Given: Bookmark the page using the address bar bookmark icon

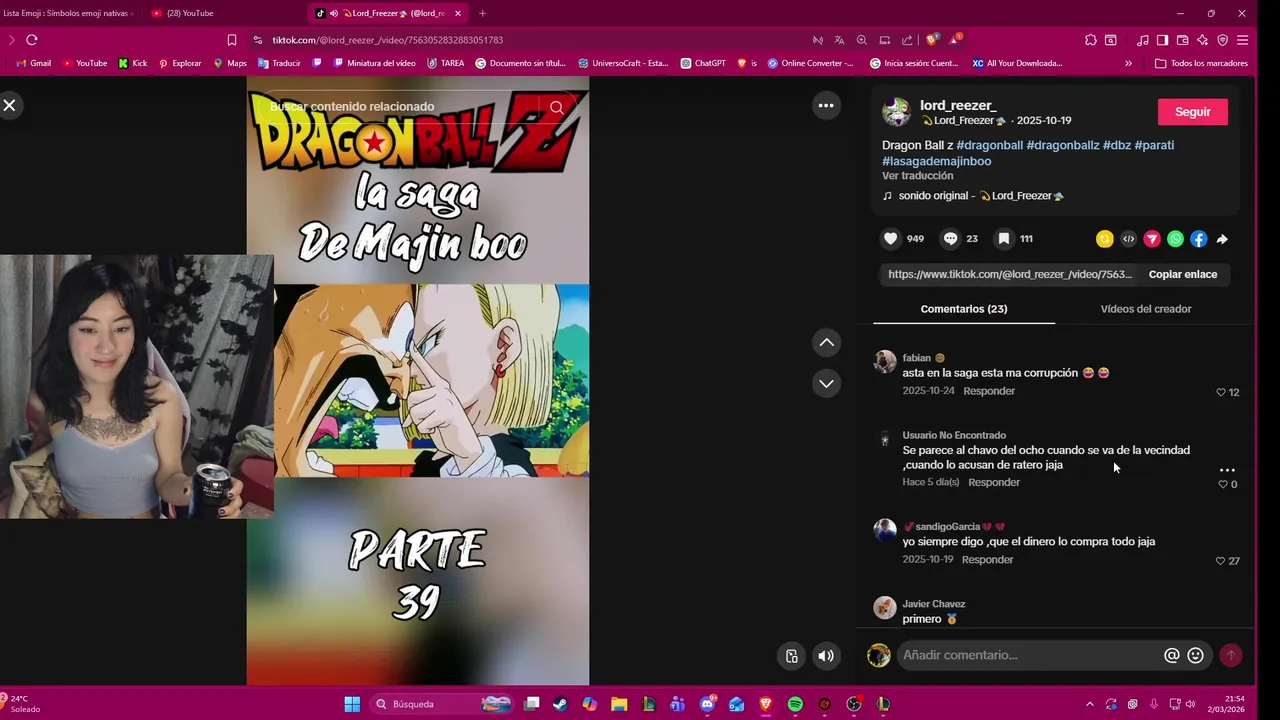Looking at the screenshot, I should [232, 40].
